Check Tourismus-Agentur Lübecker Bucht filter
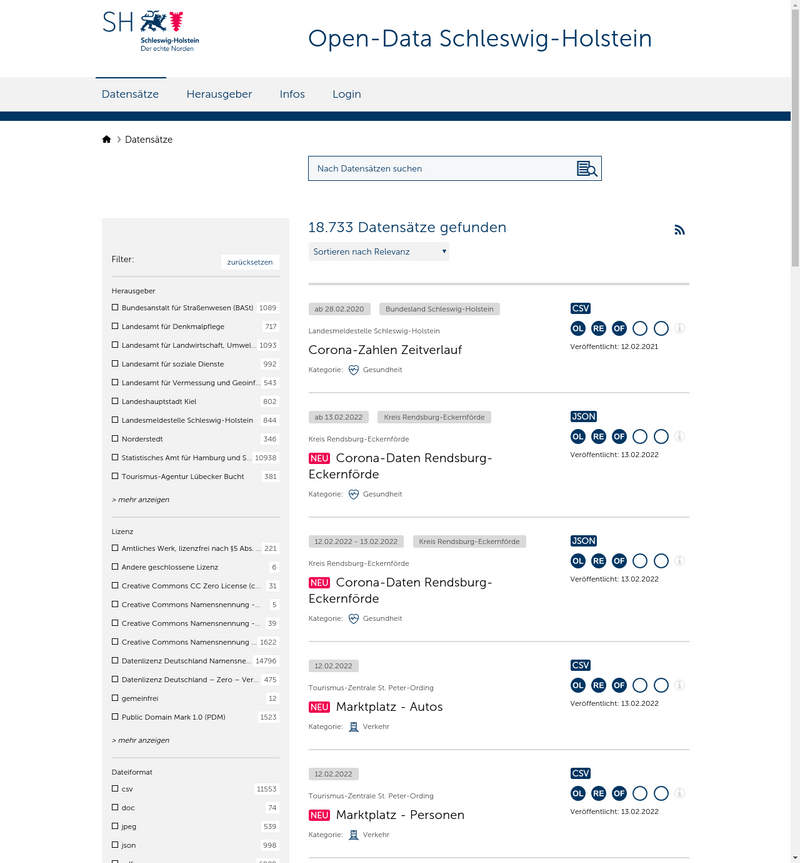 click(115, 476)
